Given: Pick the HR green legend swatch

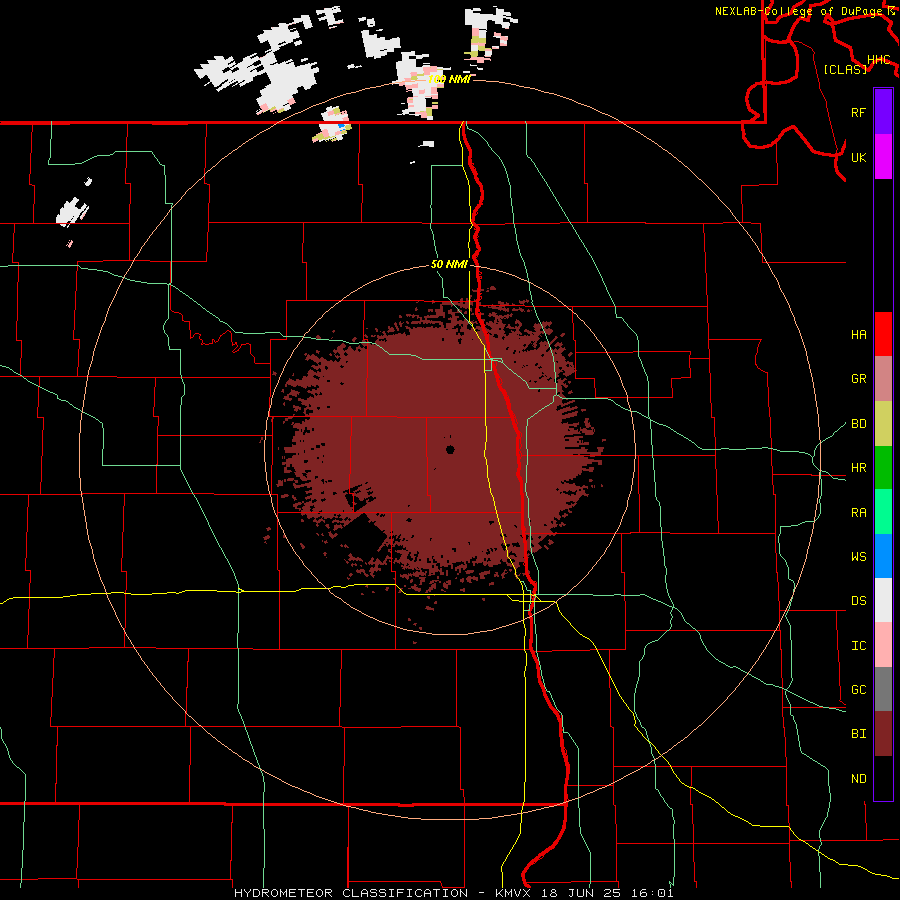Looking at the screenshot, I should pyautogui.click(x=883, y=468).
